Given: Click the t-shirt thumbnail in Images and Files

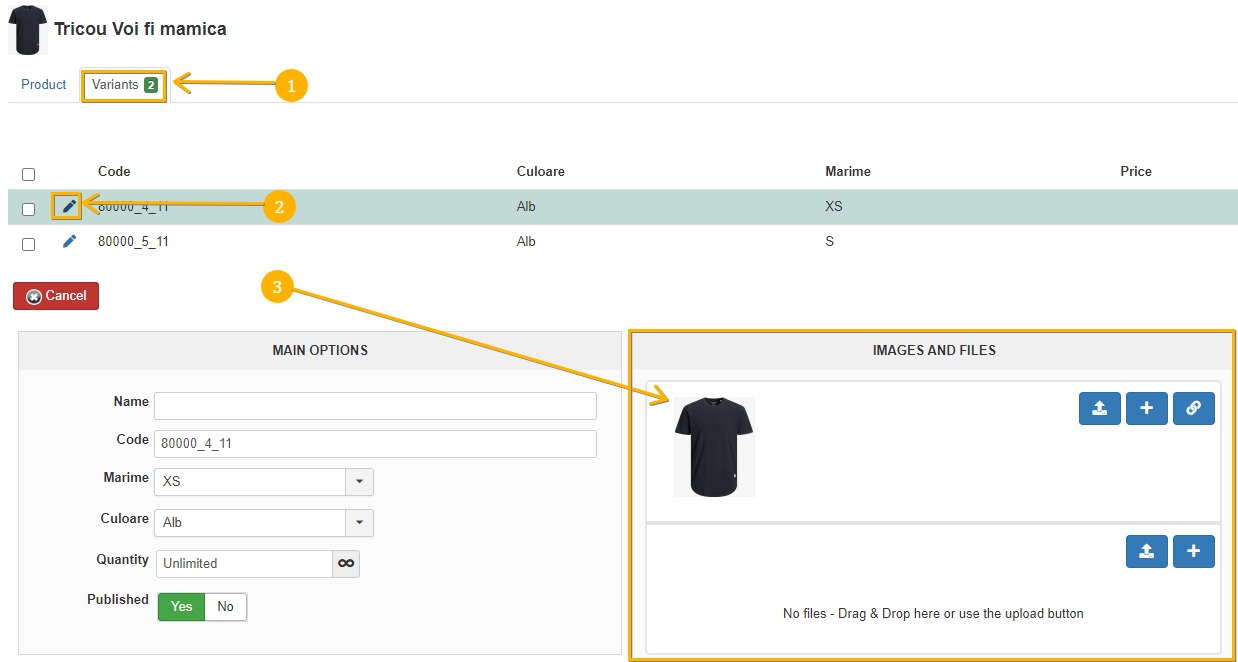Looking at the screenshot, I should point(714,446).
